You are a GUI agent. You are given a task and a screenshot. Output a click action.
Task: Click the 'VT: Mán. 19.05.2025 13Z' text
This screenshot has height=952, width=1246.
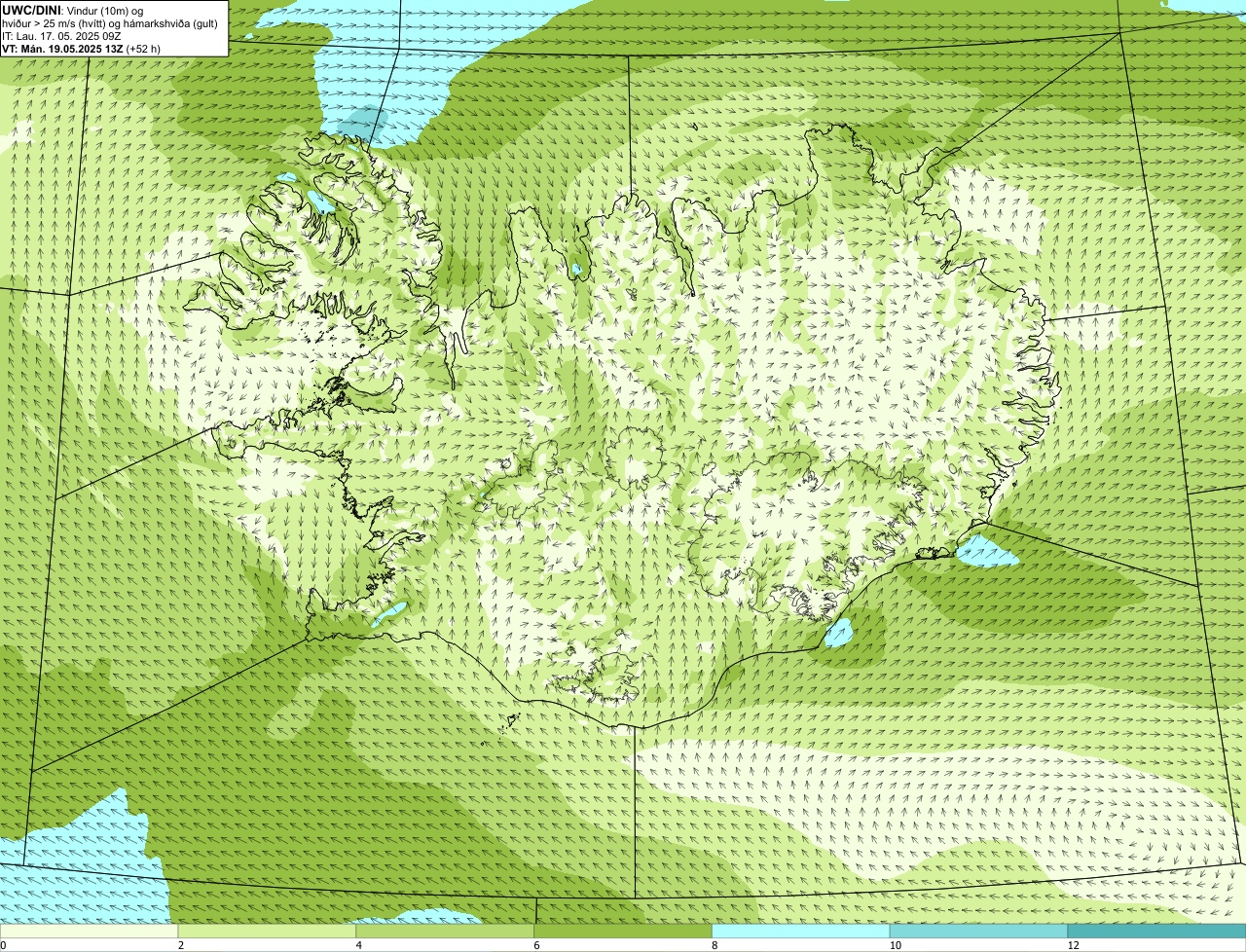click(x=62, y=49)
